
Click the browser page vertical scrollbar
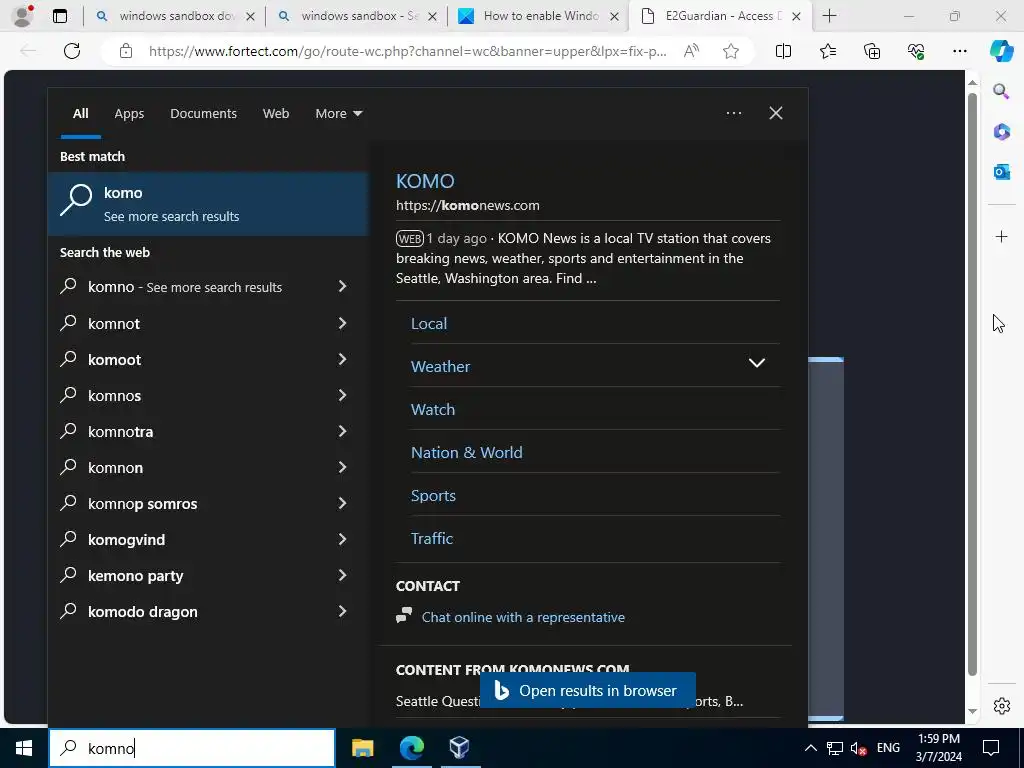pyautogui.click(x=972, y=385)
